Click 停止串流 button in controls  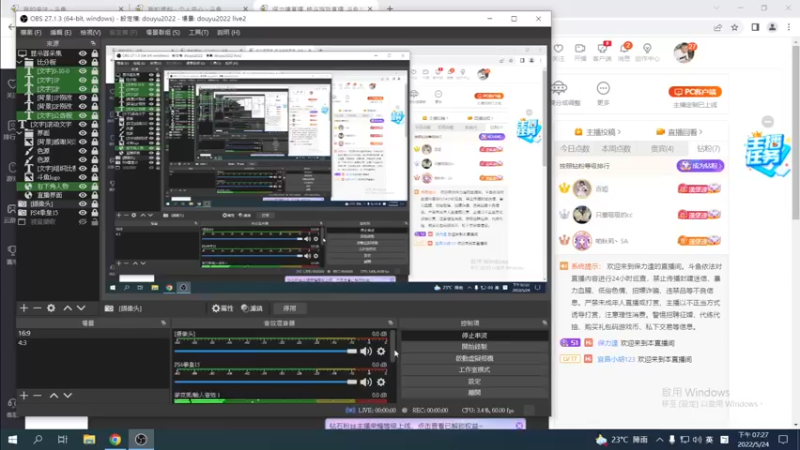tap(474, 336)
